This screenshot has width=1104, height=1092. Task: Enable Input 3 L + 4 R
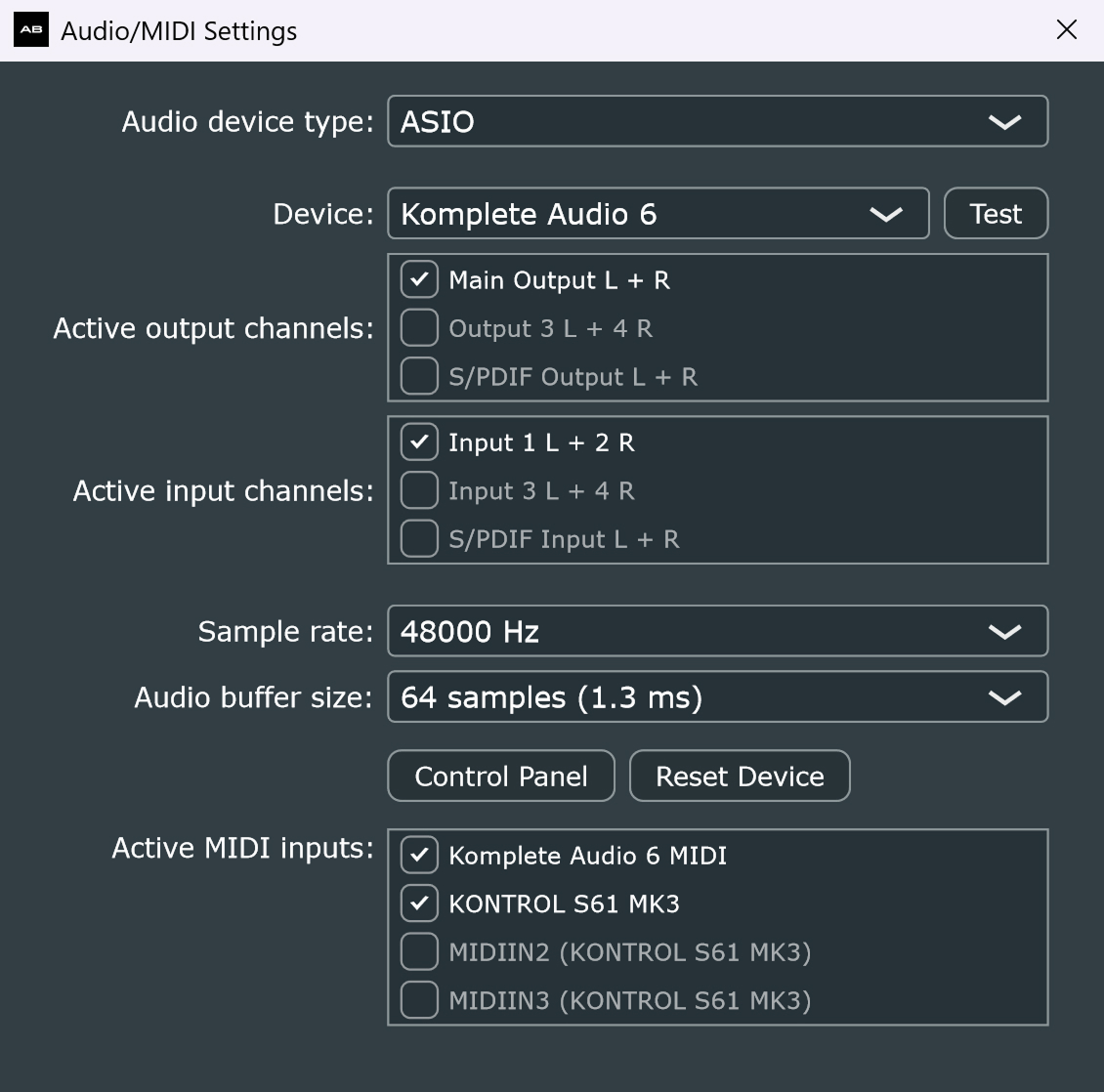tap(419, 491)
